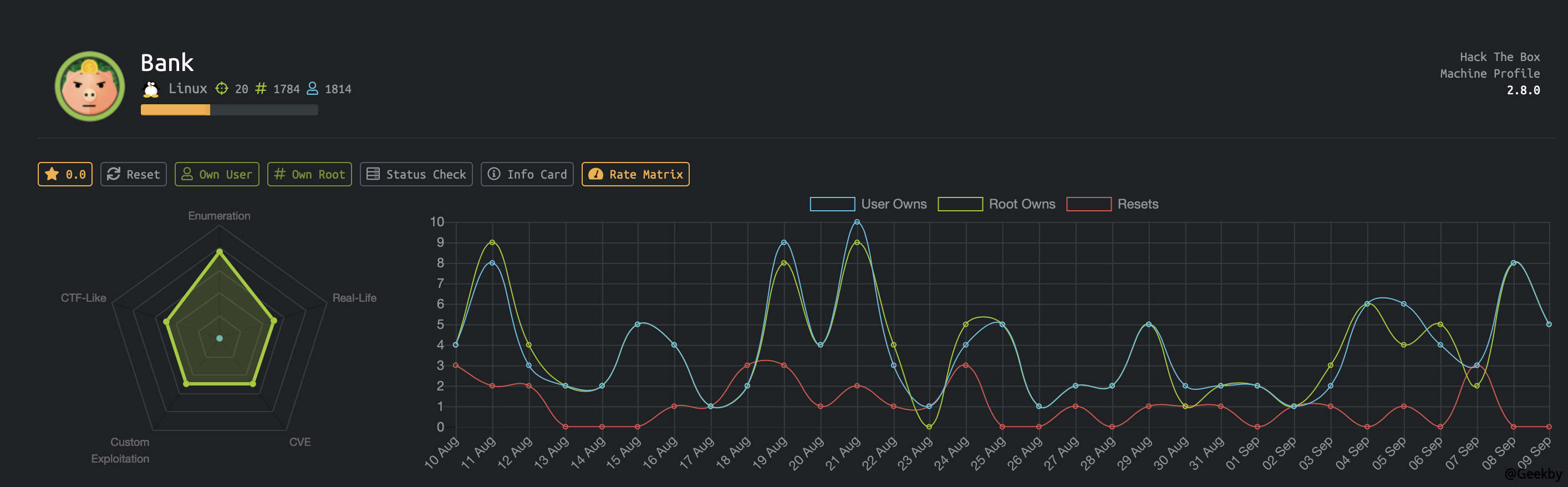The height and width of the screenshot is (487, 1568).
Task: Click the 11 Aug Root Owns peak point
Action: [x=492, y=242]
